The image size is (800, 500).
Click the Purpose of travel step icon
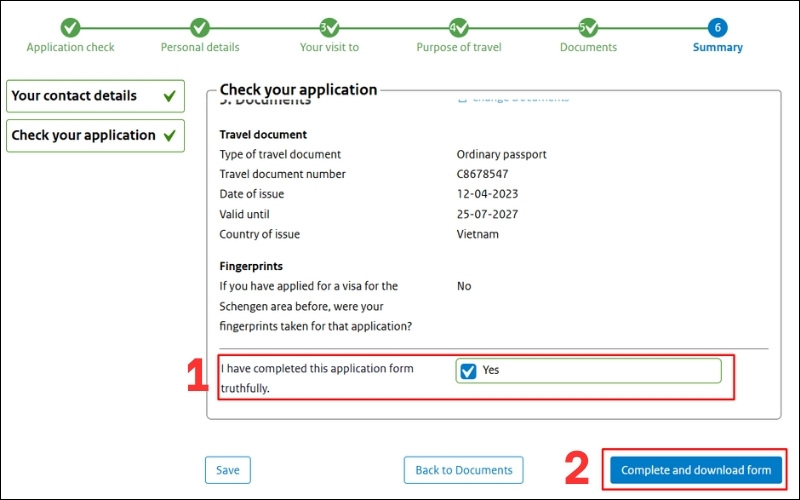click(459, 28)
